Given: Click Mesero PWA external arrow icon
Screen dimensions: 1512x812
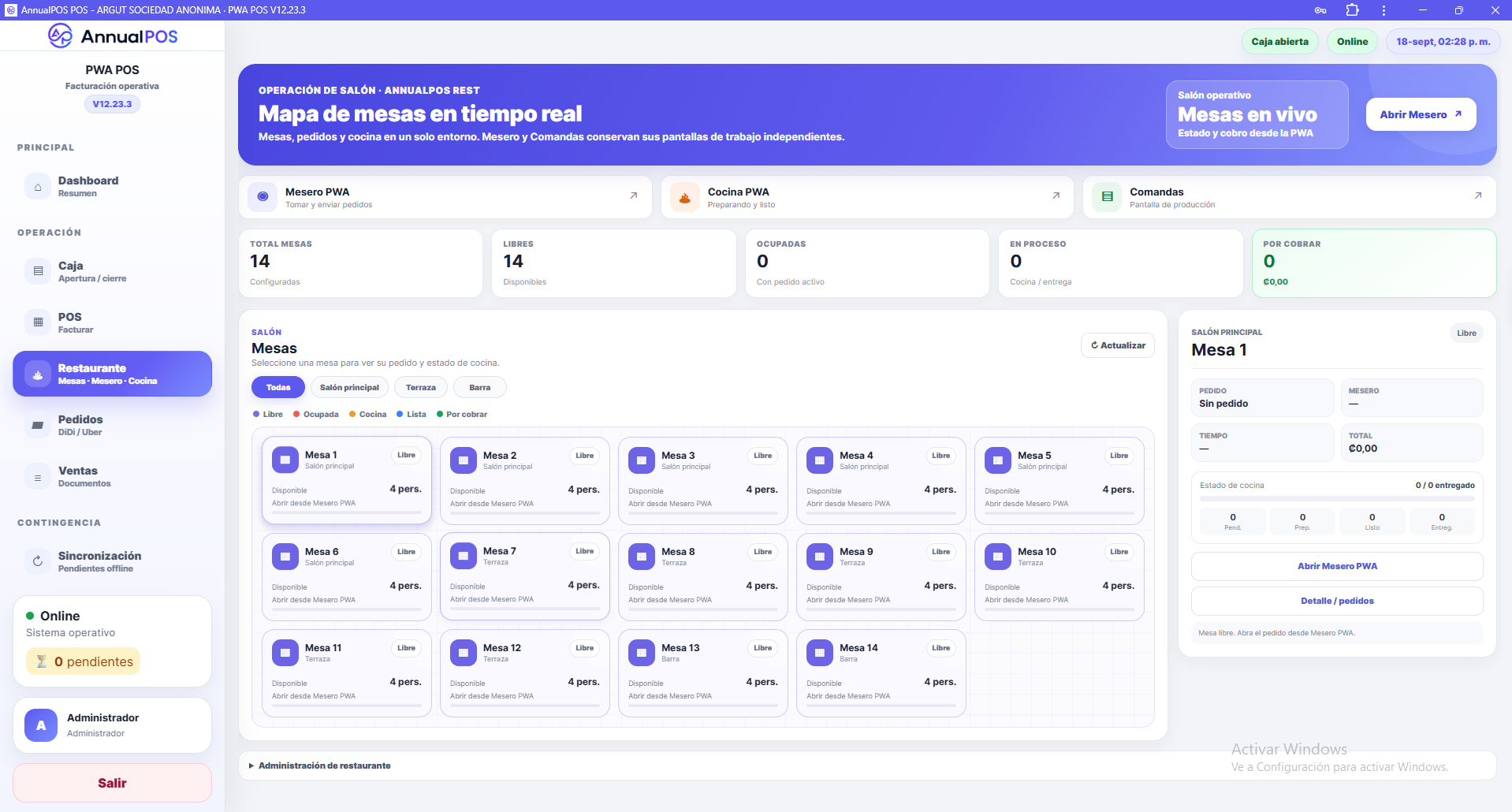Looking at the screenshot, I should 634,196.
